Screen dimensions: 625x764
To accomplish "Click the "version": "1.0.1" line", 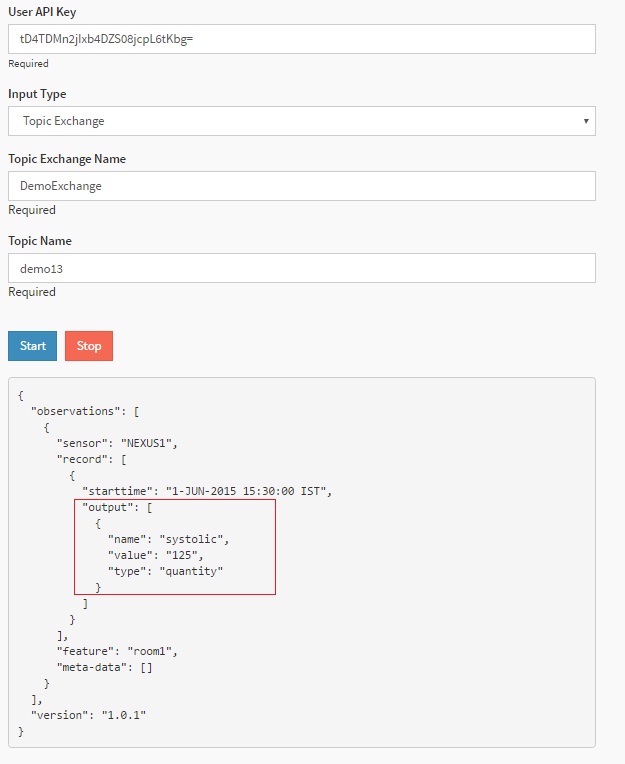I will click(88, 715).
